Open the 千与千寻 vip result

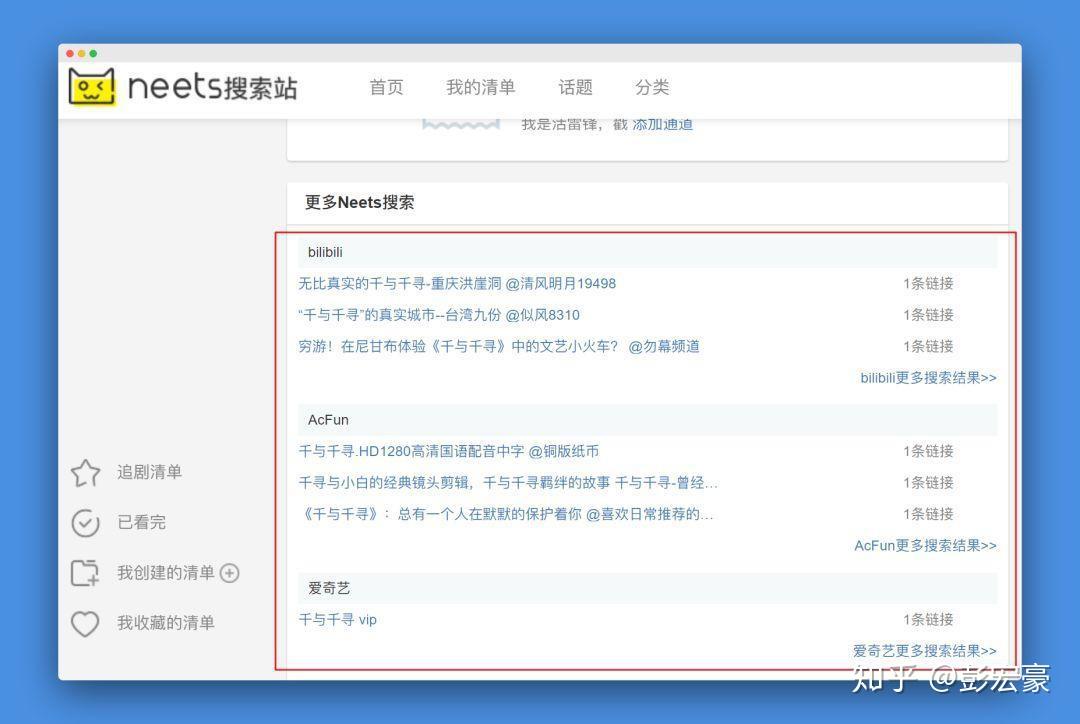[x=338, y=620]
